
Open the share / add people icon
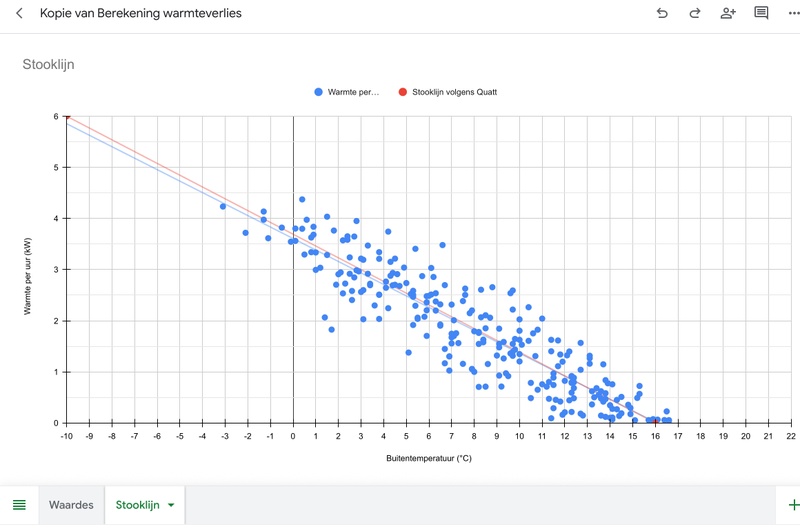click(728, 14)
